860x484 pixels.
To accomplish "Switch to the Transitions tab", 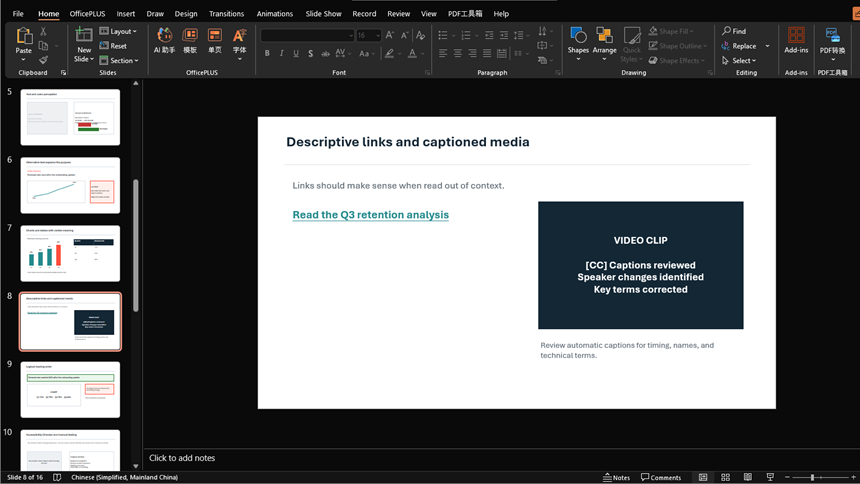I will point(227,14).
